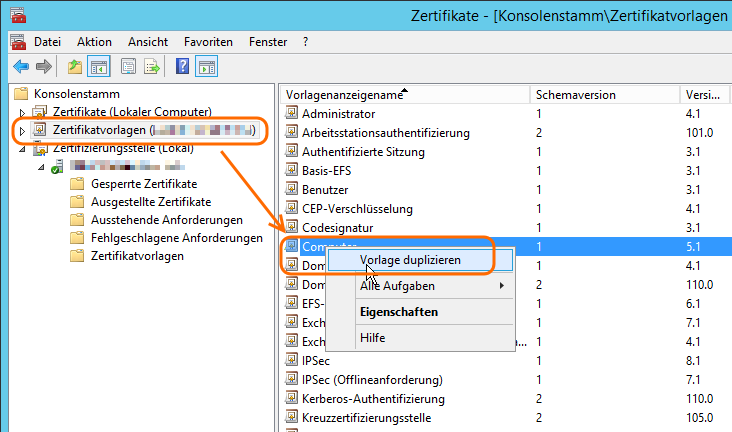Expand the Zertifikate (Lokaler Computer) node

pyautogui.click(x=22, y=112)
